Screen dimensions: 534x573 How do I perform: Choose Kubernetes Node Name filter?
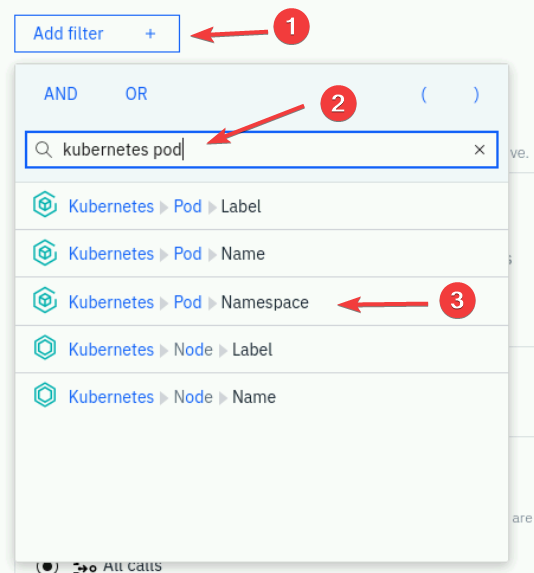(x=262, y=397)
